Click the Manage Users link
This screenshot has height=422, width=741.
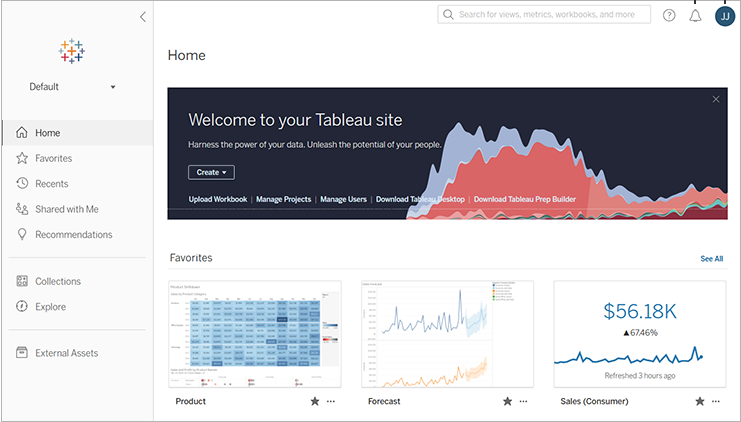pyautogui.click(x=344, y=199)
